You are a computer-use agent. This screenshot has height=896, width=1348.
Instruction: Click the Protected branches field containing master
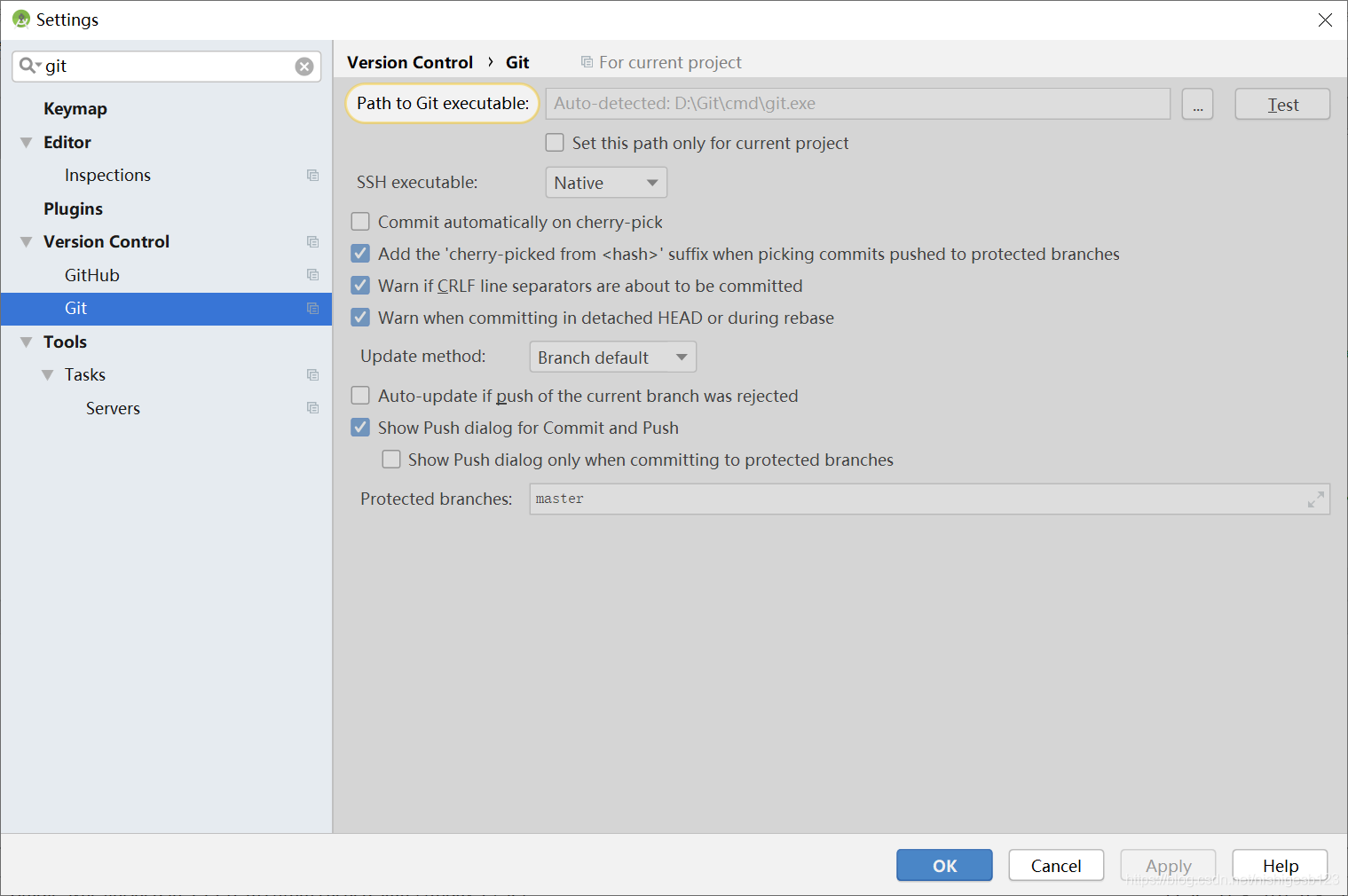[929, 499]
